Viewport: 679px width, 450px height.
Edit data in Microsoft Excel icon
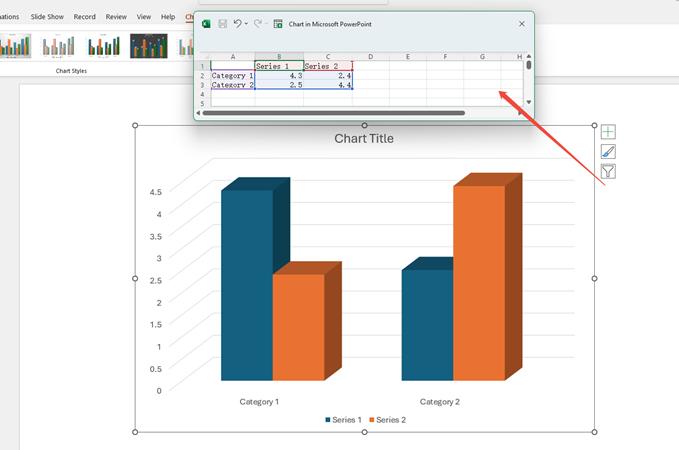278,24
